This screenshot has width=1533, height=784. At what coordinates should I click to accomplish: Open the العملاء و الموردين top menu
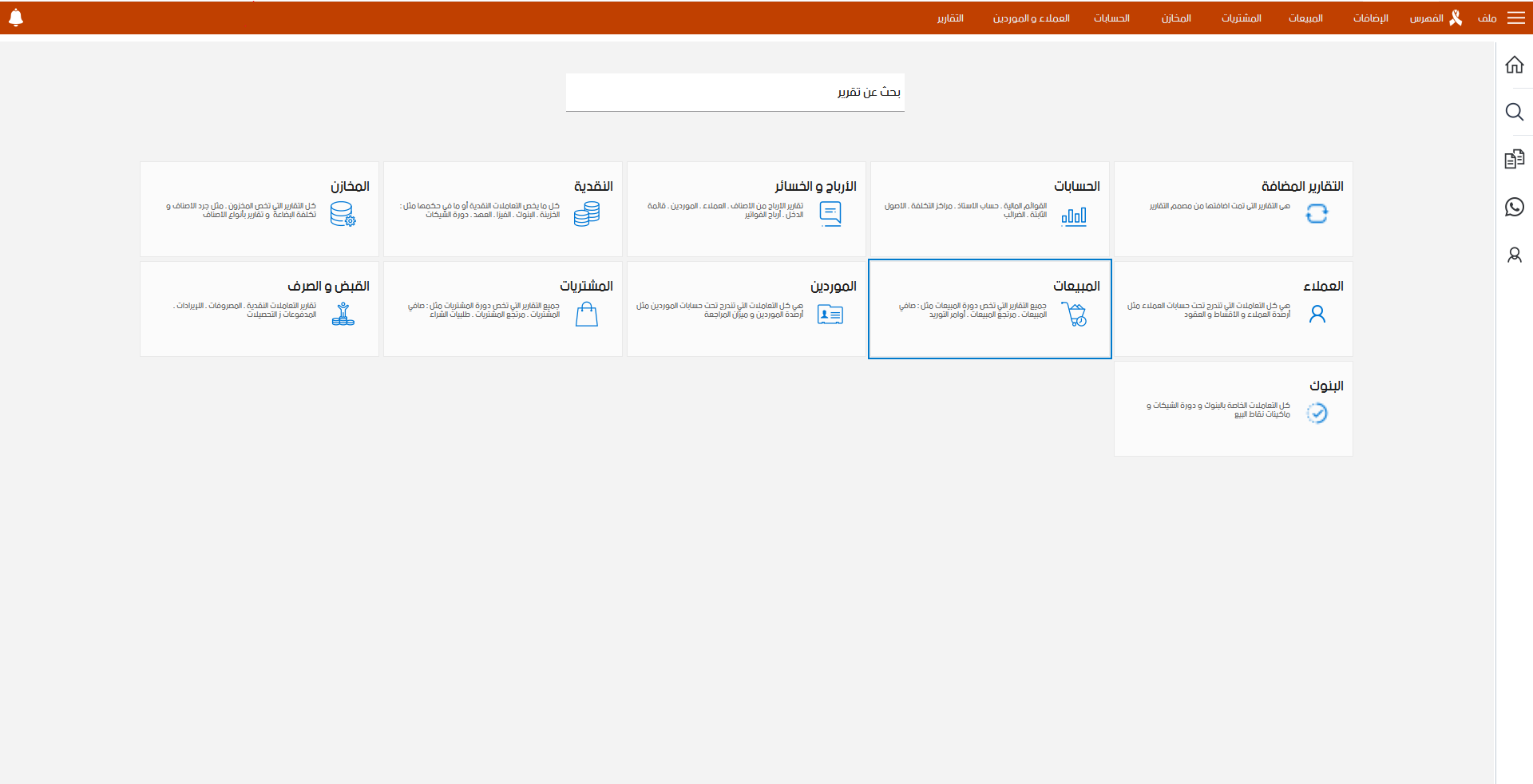click(1031, 18)
